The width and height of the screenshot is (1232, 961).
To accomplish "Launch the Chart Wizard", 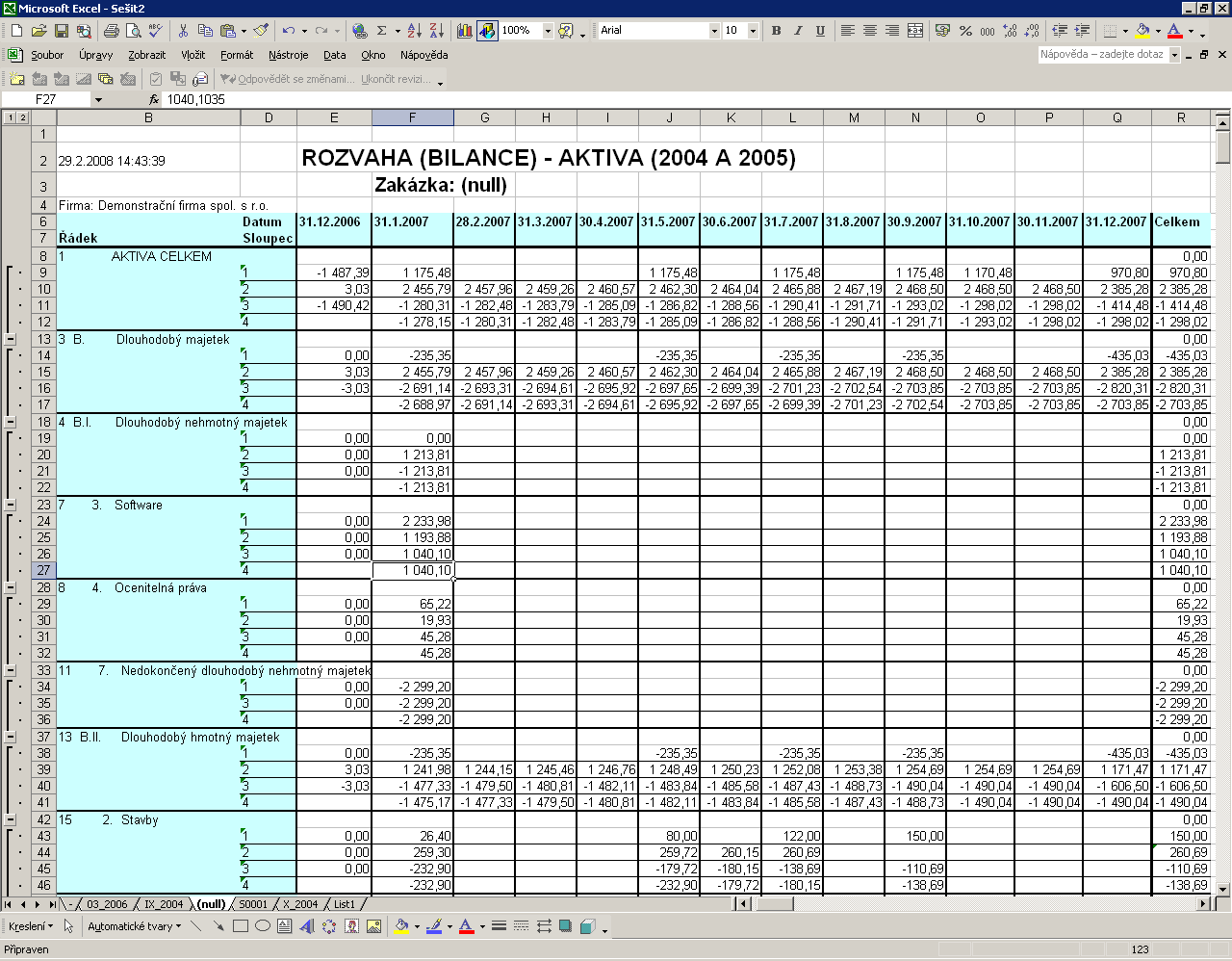I will coord(465,31).
